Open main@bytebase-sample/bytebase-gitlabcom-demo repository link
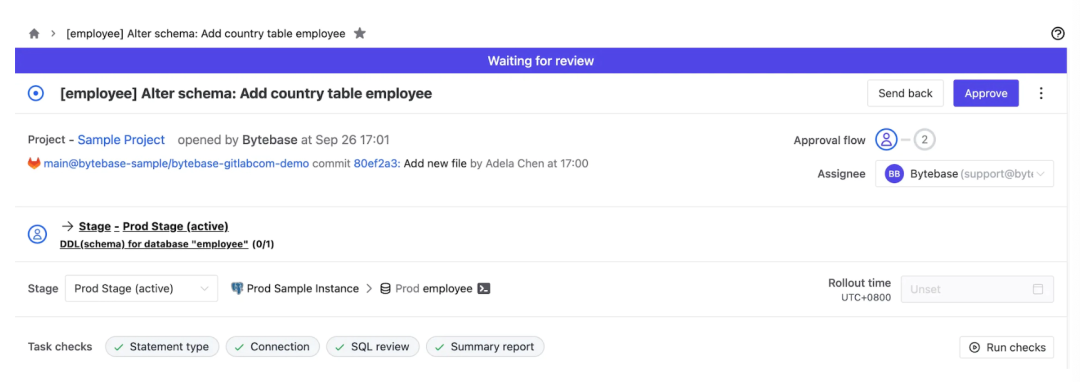The width and height of the screenshot is (1080, 382). [x=176, y=164]
